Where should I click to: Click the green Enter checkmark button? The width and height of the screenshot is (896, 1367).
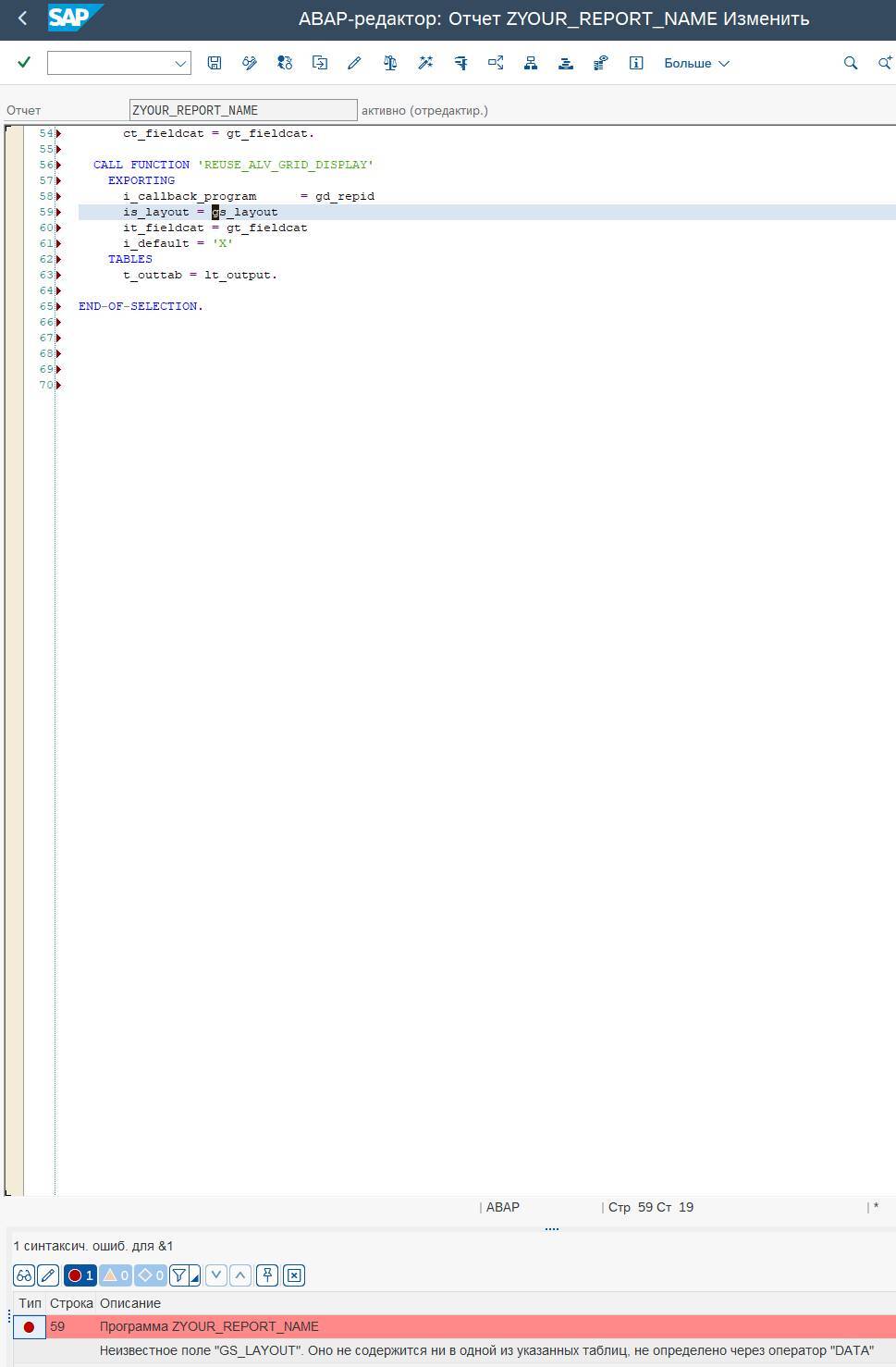click(x=24, y=63)
